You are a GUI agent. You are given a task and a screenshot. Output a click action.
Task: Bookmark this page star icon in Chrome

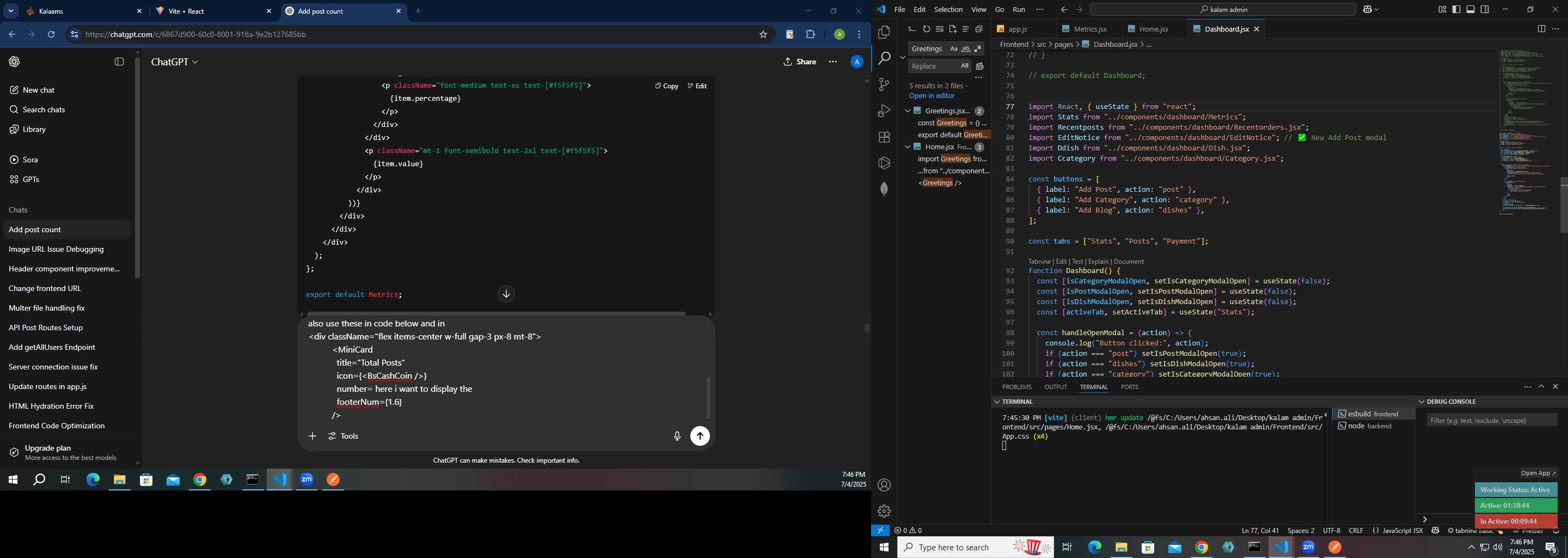pos(763,35)
